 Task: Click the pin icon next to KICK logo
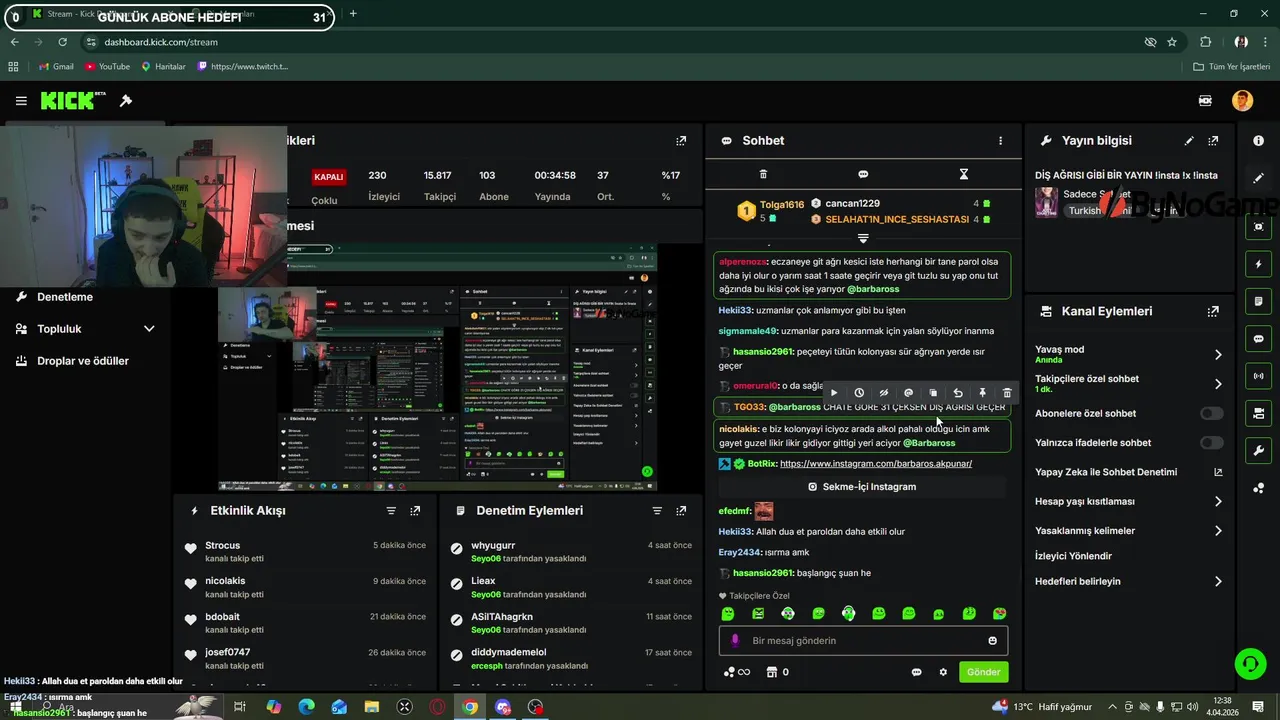[126, 101]
